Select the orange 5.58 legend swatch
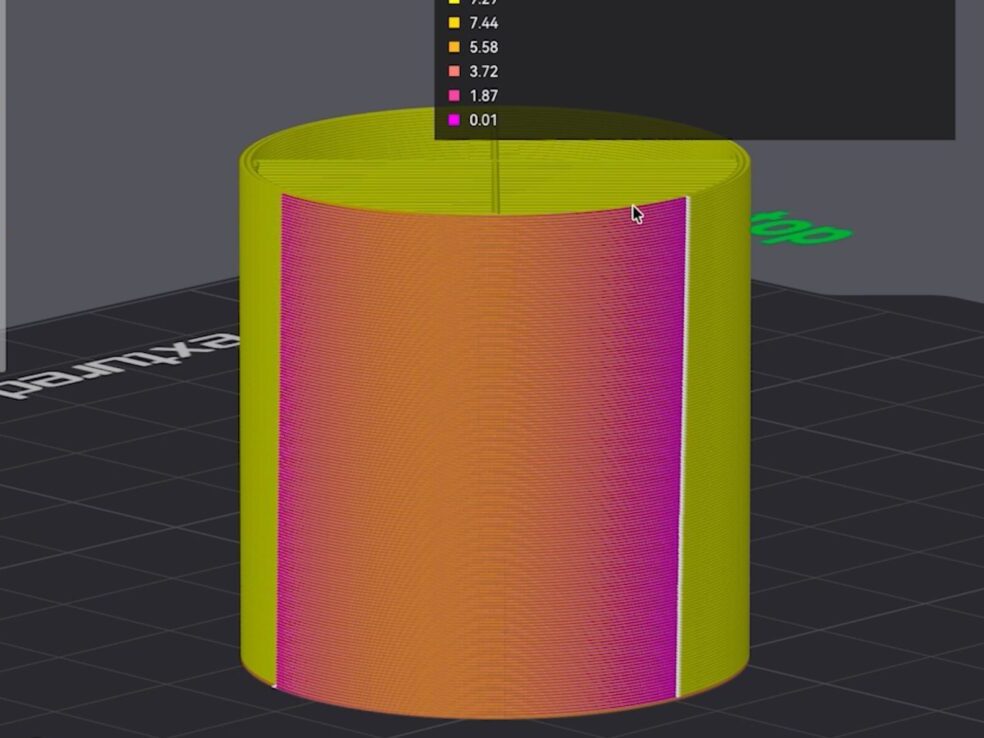Image resolution: width=984 pixels, height=738 pixels. (454, 47)
